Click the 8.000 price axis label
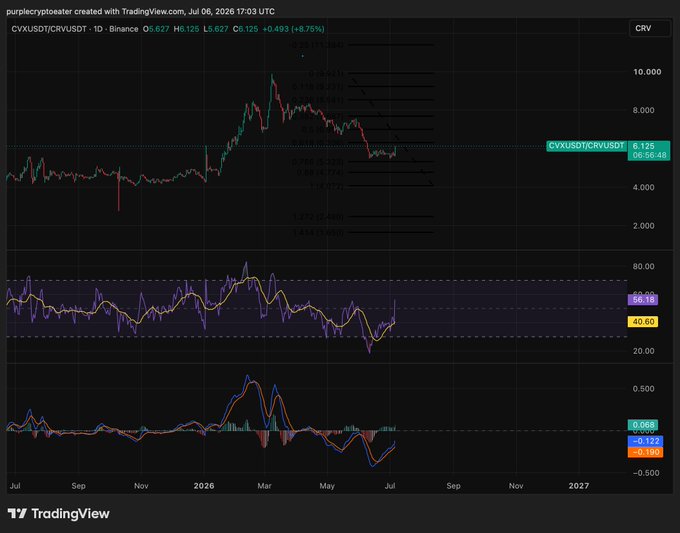680x533 pixels. [644, 110]
